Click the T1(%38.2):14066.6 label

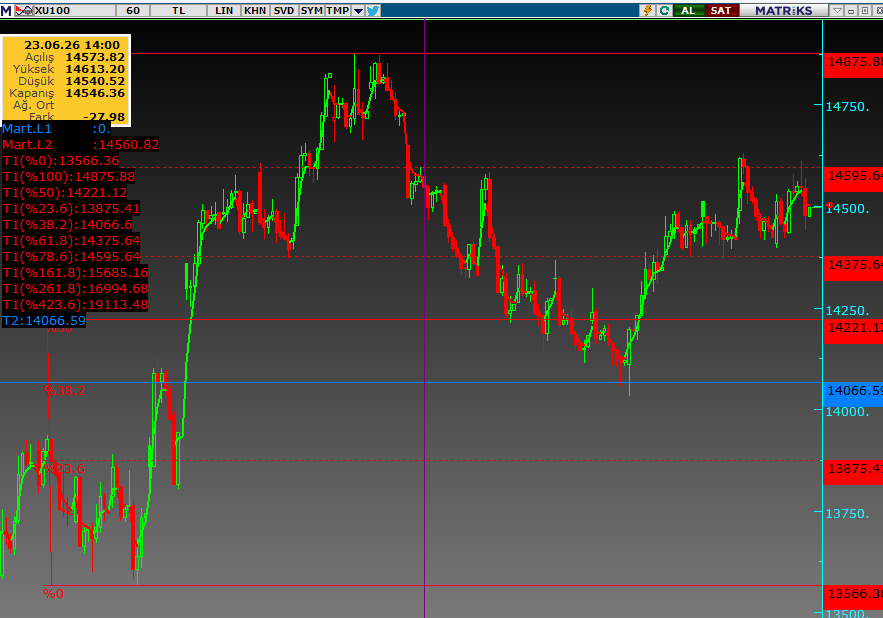pyautogui.click(x=67, y=225)
